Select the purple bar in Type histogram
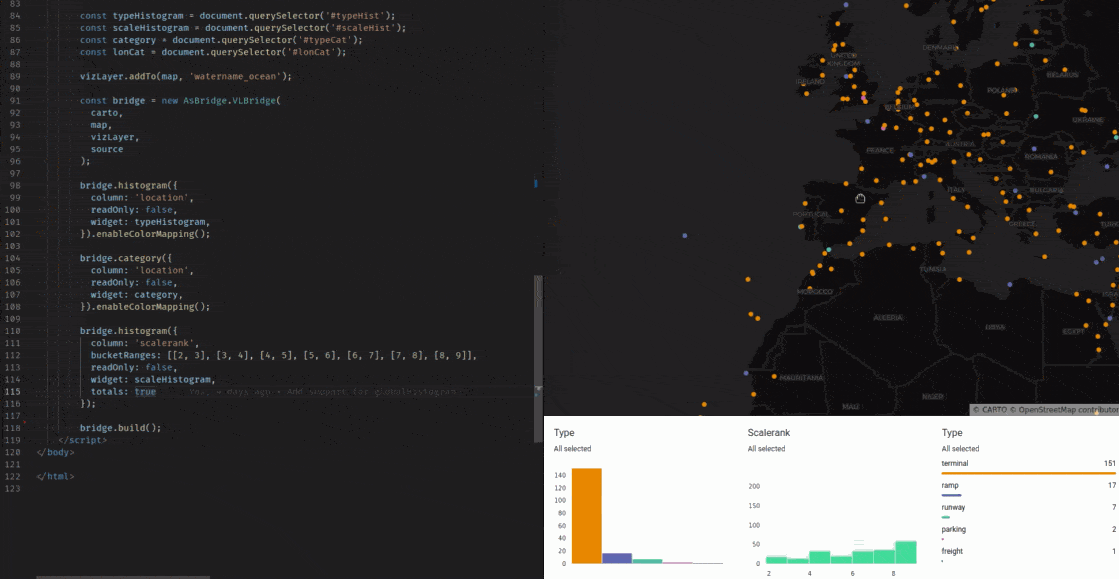The image size is (1119, 579). pyautogui.click(x=617, y=558)
